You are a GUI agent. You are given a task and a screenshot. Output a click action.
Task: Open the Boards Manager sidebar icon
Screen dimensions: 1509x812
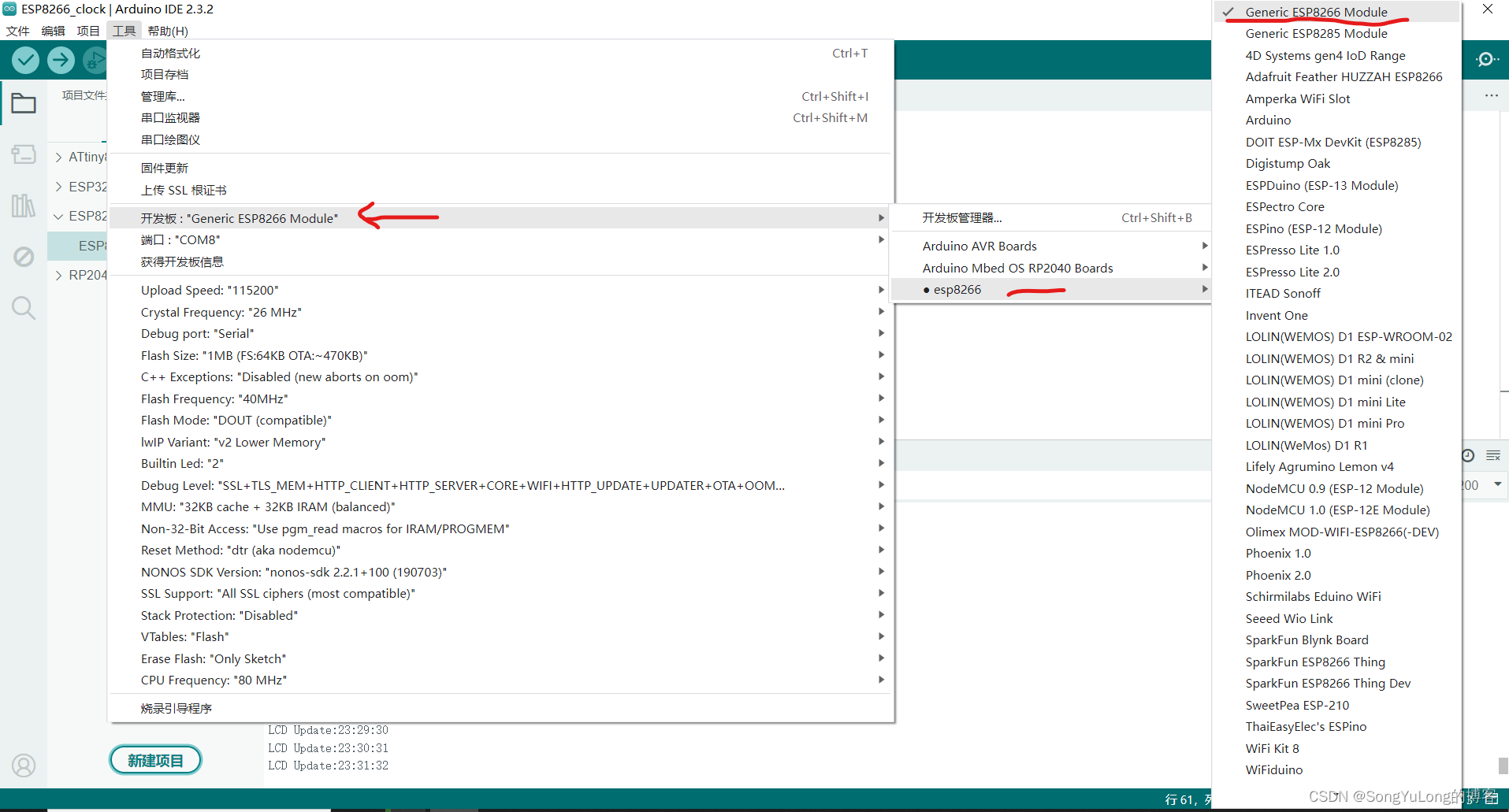[x=24, y=154]
